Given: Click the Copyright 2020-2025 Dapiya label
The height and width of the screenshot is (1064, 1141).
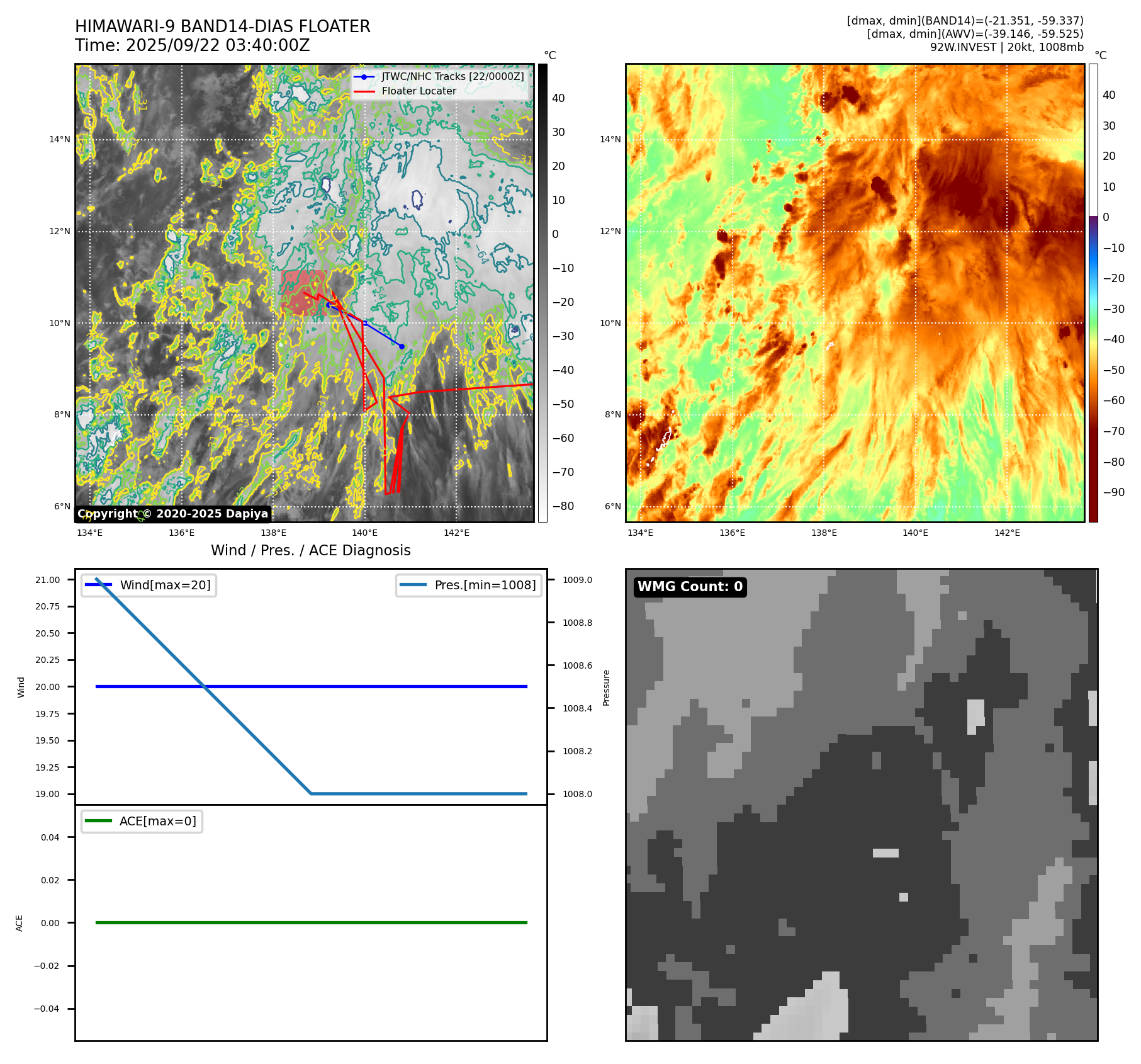Looking at the screenshot, I should (x=173, y=514).
